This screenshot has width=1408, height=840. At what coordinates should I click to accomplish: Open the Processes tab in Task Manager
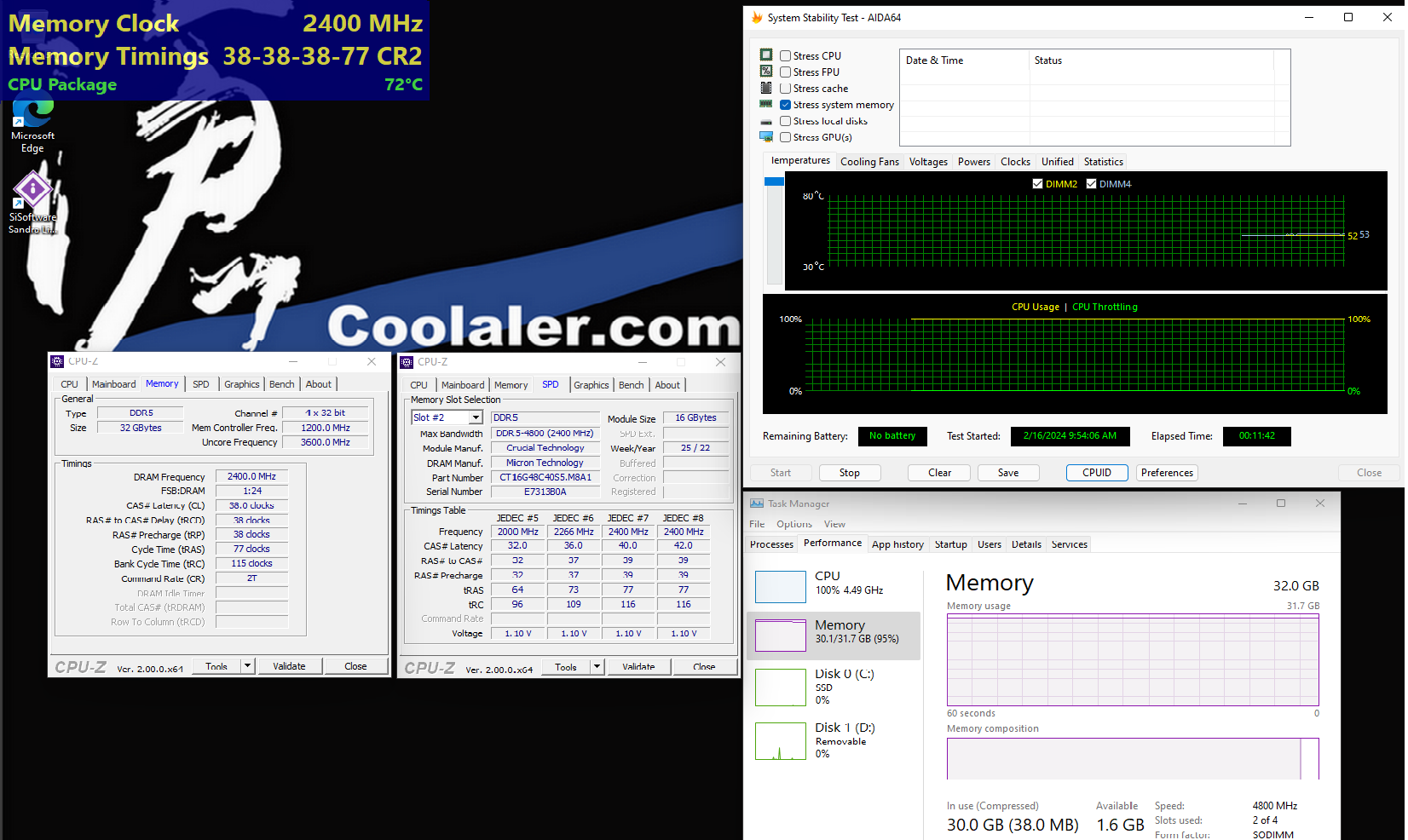pyautogui.click(x=771, y=544)
